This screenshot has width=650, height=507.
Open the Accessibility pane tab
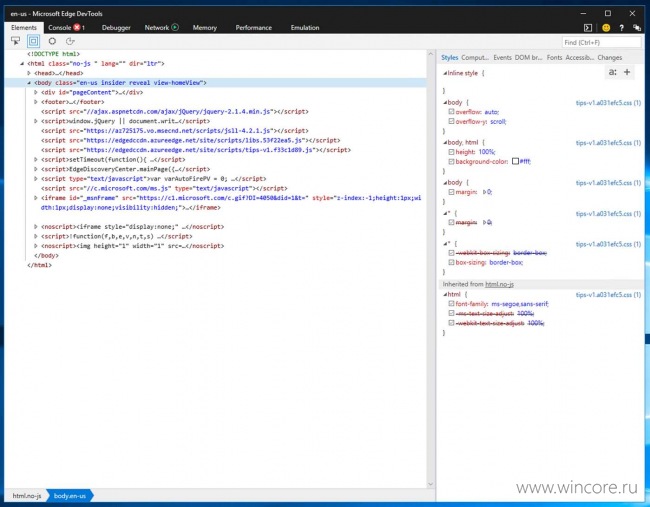580,58
